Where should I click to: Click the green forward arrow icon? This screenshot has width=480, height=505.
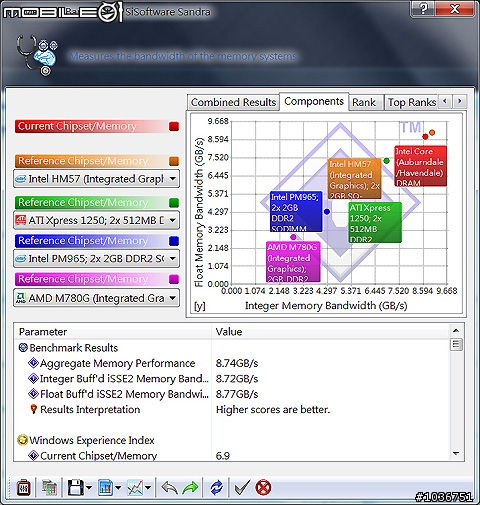click(190, 488)
